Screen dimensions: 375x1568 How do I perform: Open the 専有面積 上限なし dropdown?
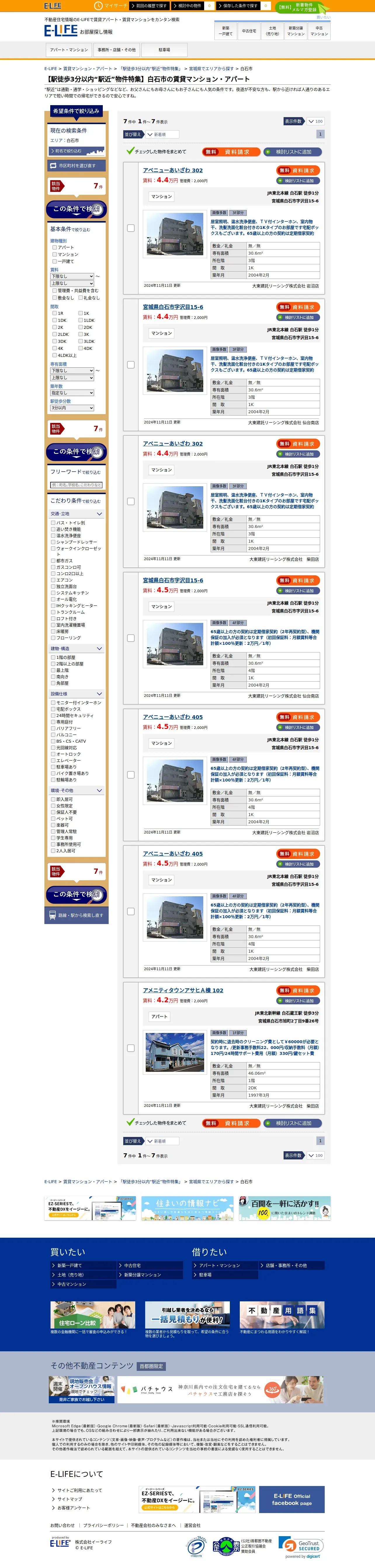click(x=72, y=378)
